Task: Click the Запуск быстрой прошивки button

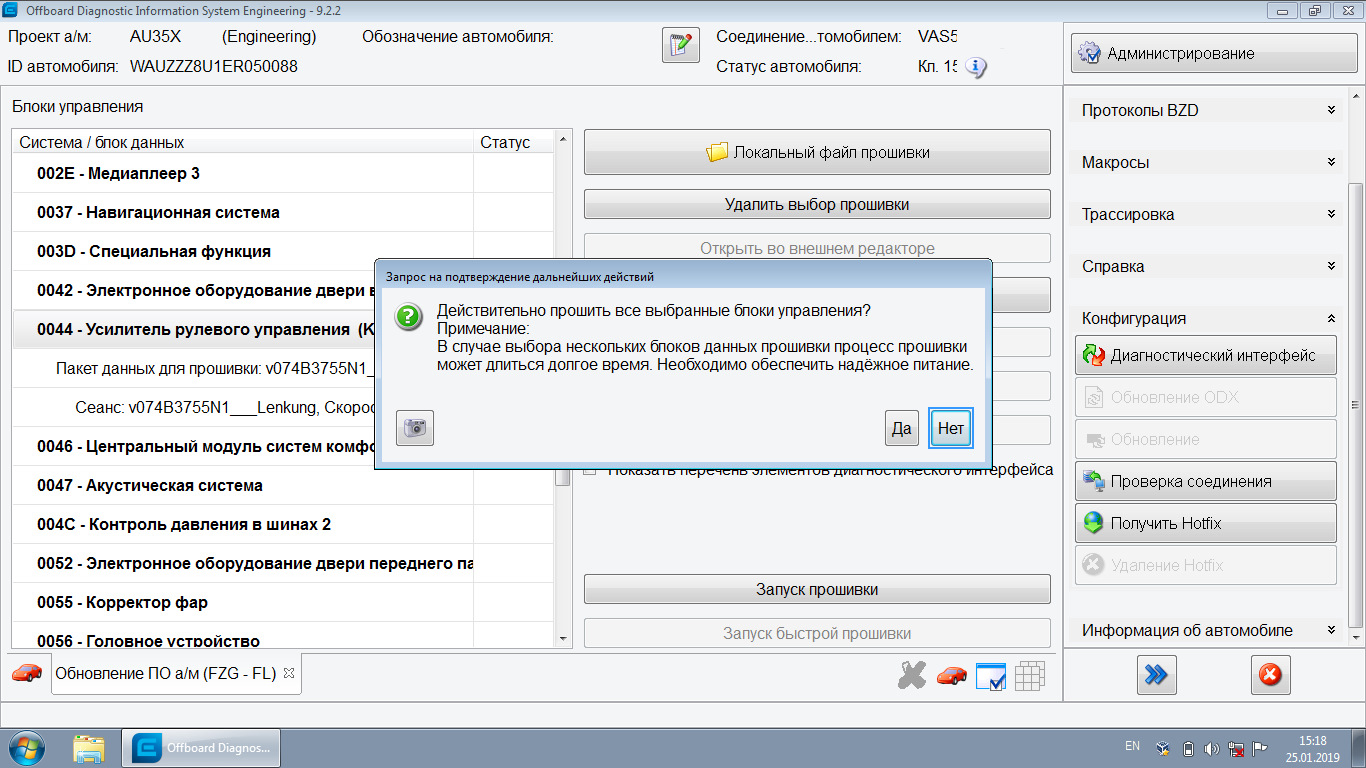Action: click(x=817, y=633)
